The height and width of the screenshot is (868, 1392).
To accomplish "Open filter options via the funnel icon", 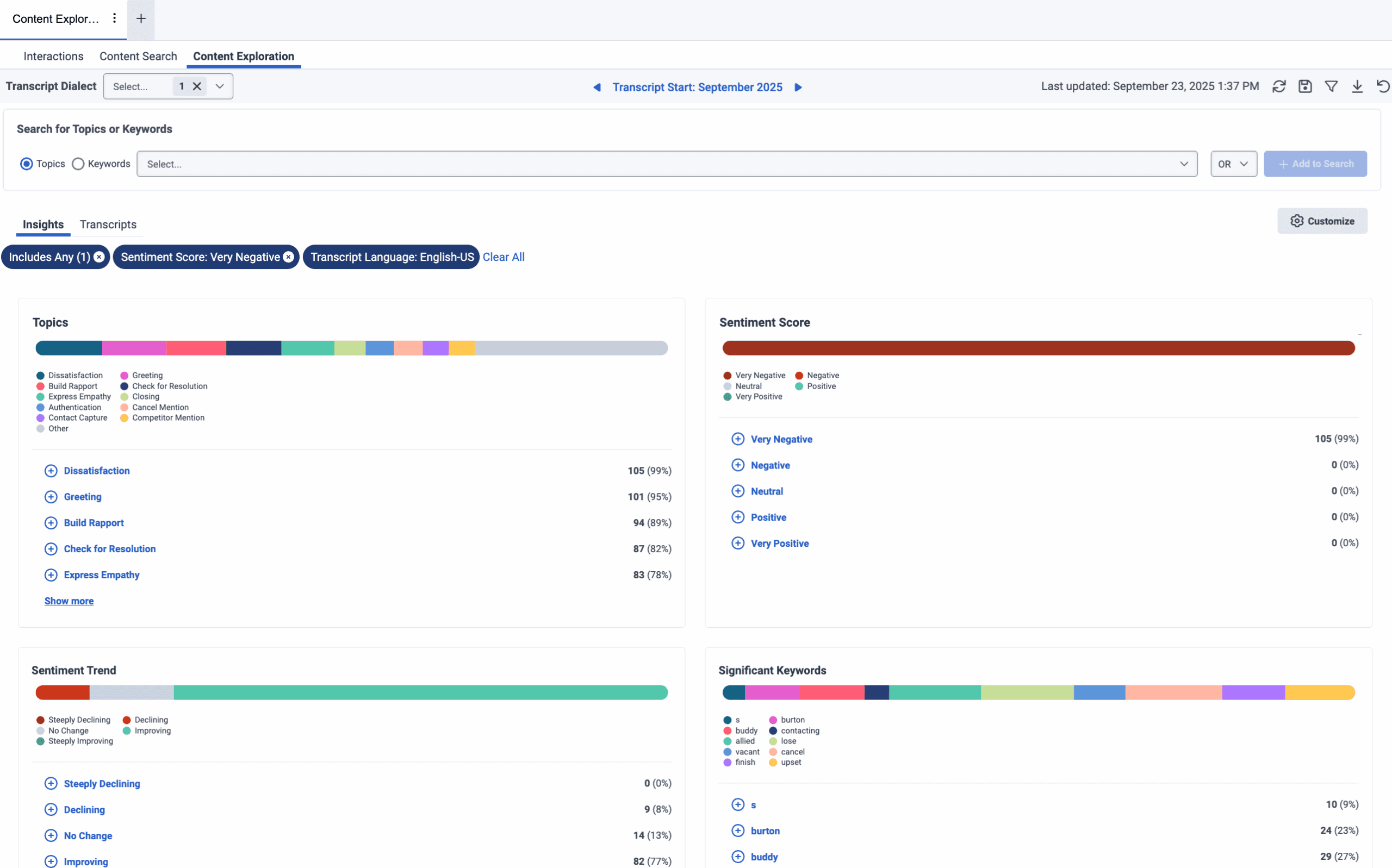I will pyautogui.click(x=1331, y=86).
